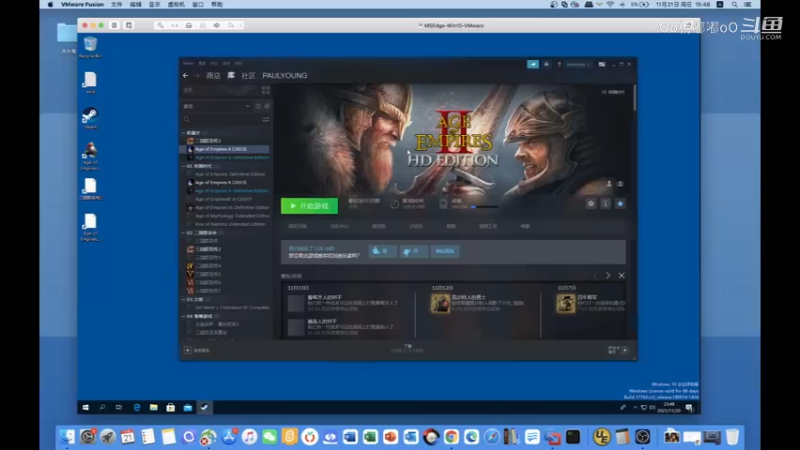Open Finder from the macOS dock
This screenshot has height=450, width=800.
[67, 437]
